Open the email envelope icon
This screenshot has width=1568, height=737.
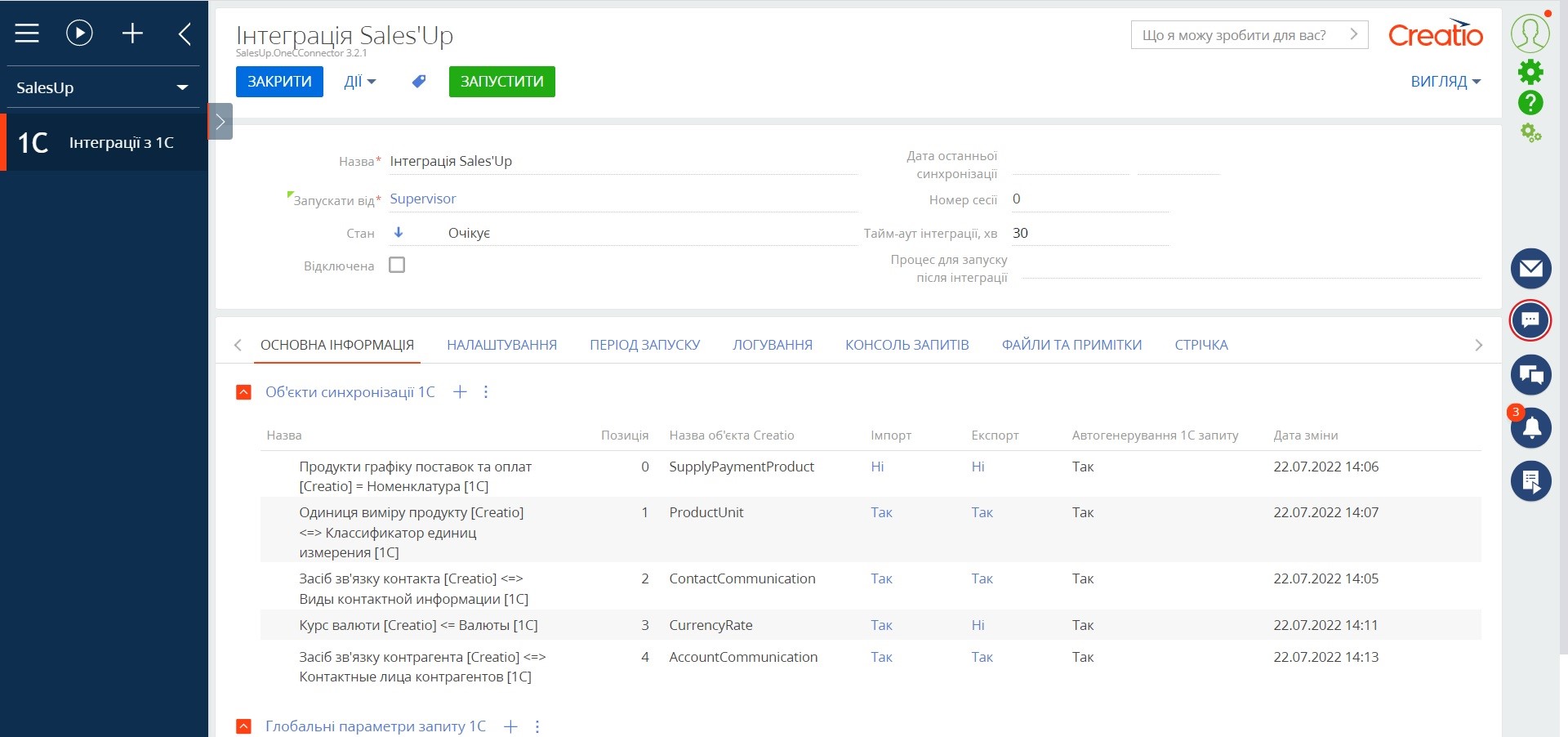(x=1531, y=269)
